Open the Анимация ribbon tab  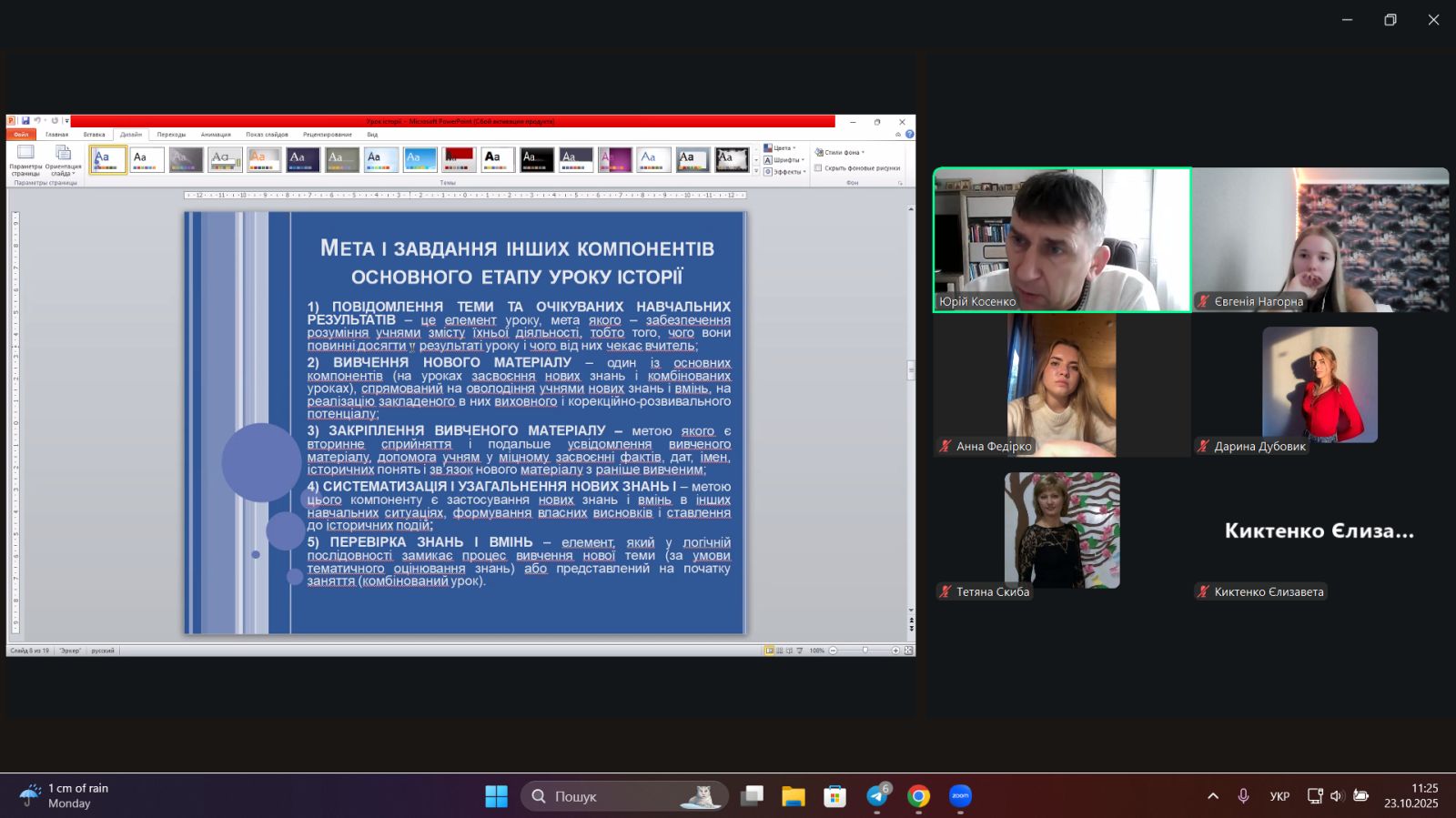(216, 135)
